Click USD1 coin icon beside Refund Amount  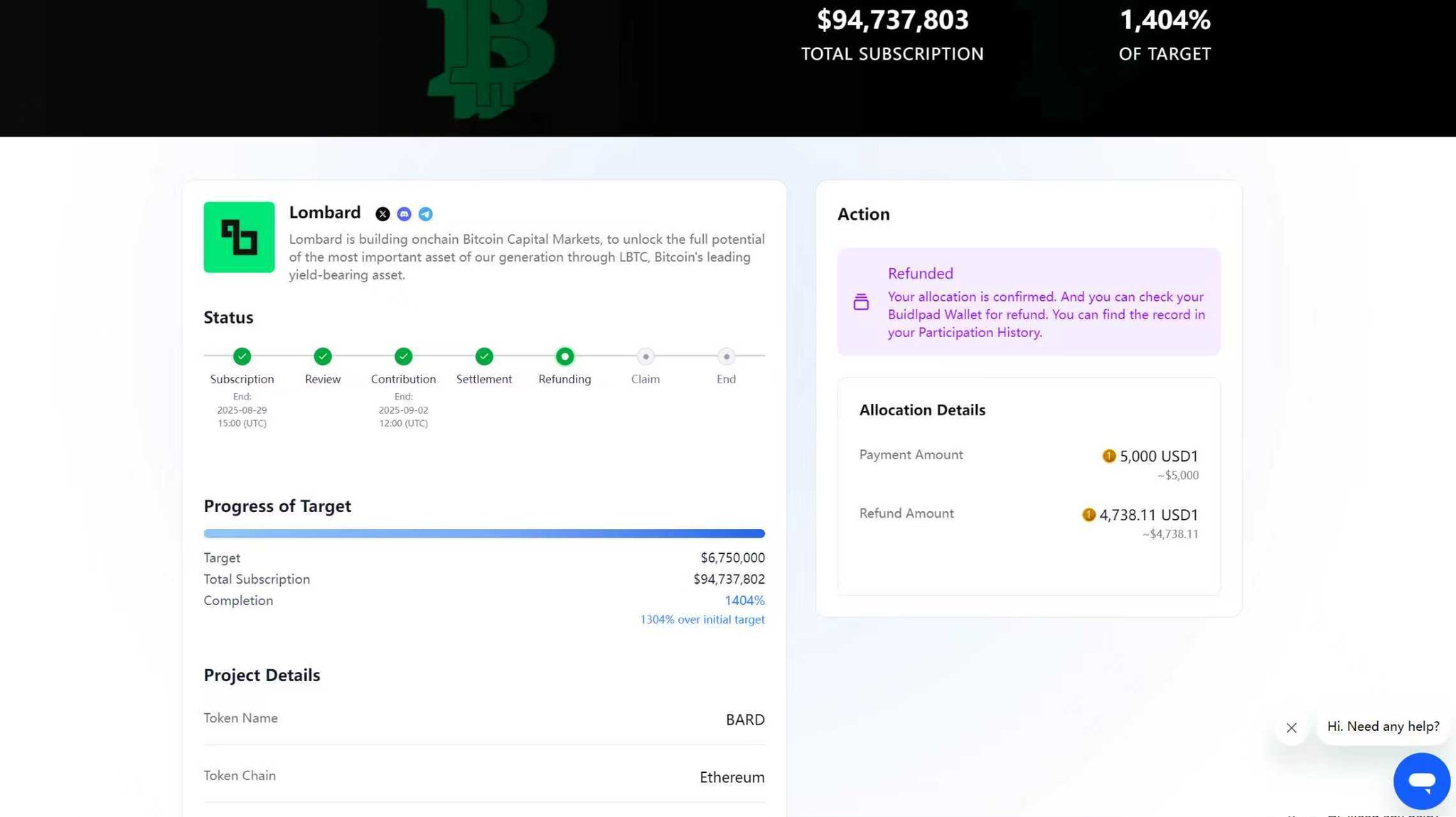(x=1088, y=515)
